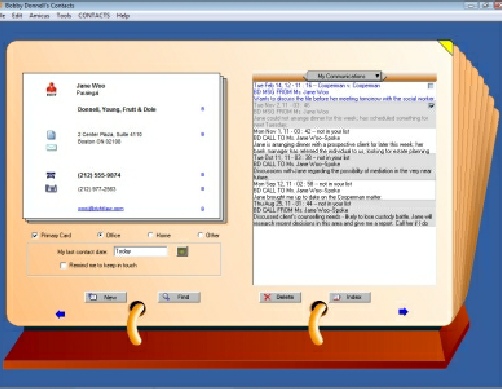The height and width of the screenshot is (389, 502).
Task: Open the Help menu
Action: click(123, 16)
